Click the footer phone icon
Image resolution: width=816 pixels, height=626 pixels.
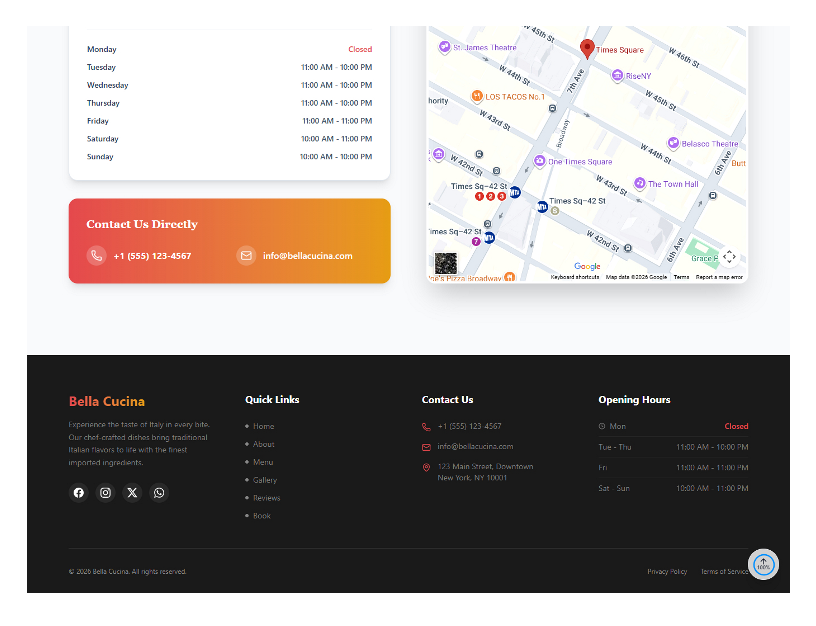[426, 427]
